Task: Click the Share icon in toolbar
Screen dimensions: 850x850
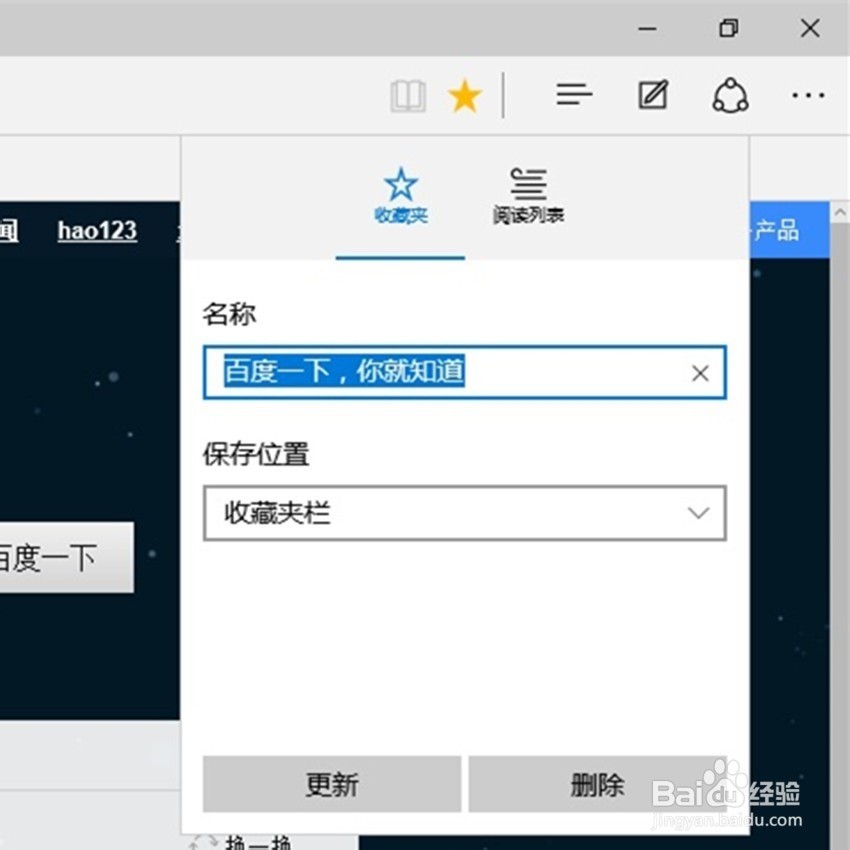Action: [x=730, y=95]
